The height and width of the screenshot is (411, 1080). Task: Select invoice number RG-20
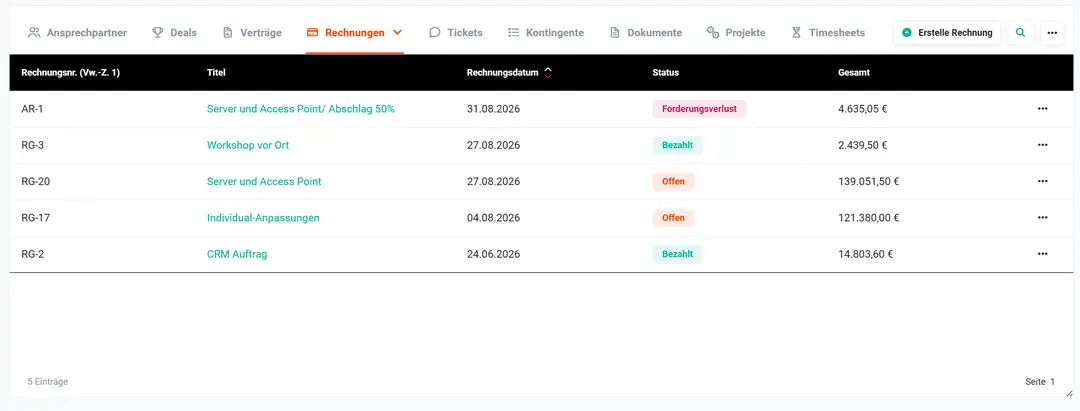click(36, 182)
